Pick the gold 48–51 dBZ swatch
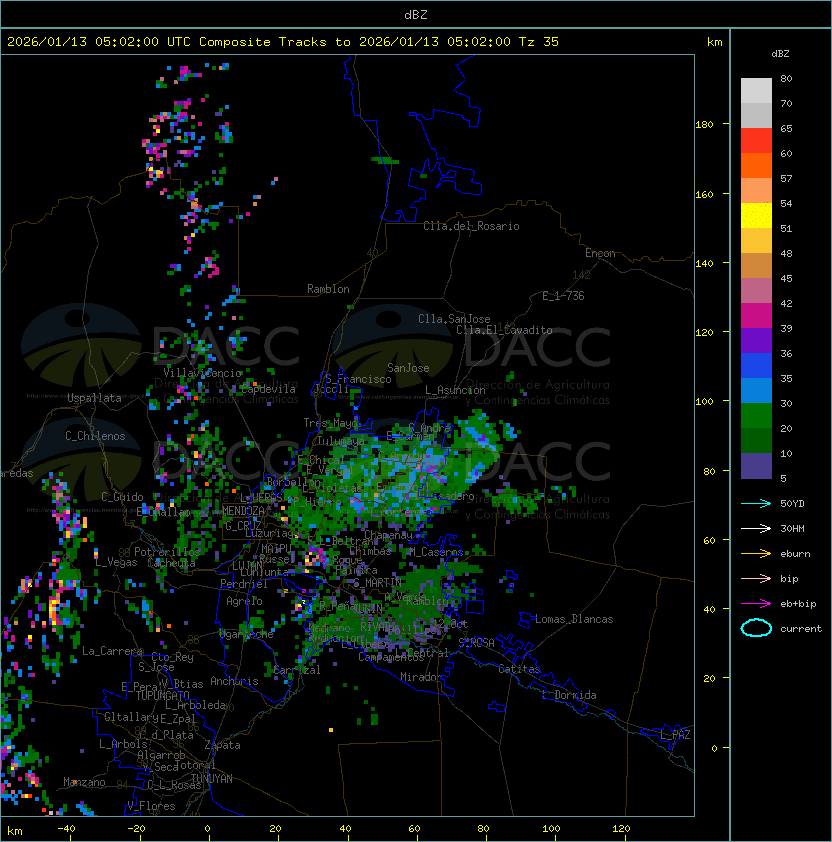Screen dimensions: 832x842 click(756, 241)
